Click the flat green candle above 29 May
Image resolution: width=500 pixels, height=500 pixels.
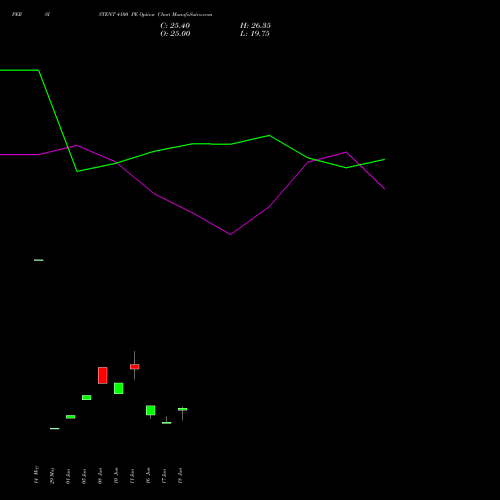[55, 428]
